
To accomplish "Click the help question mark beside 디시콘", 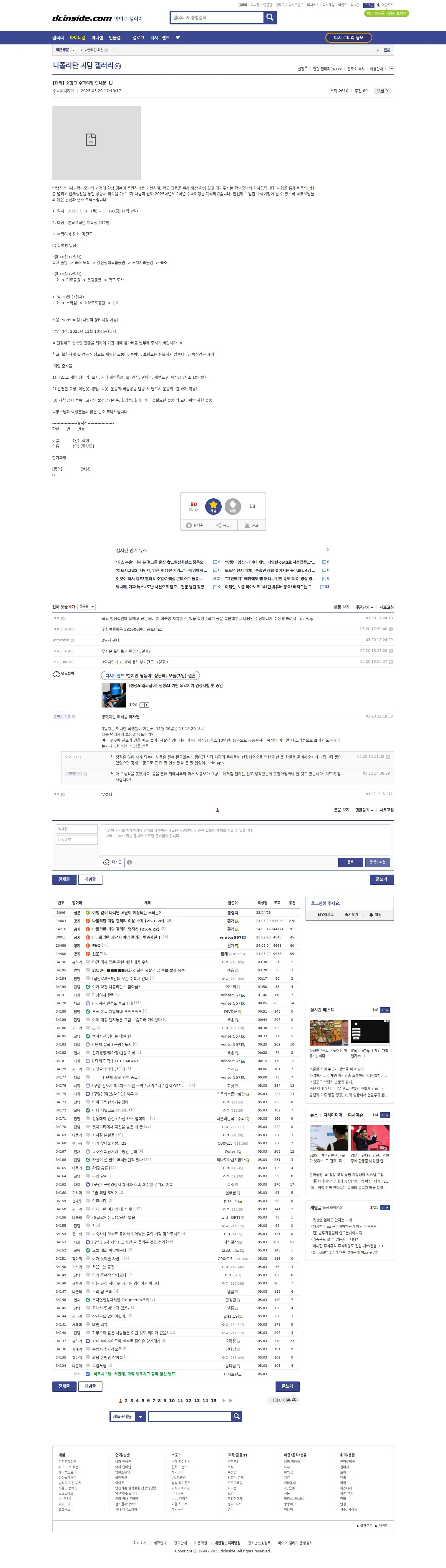I will [x=129, y=862].
